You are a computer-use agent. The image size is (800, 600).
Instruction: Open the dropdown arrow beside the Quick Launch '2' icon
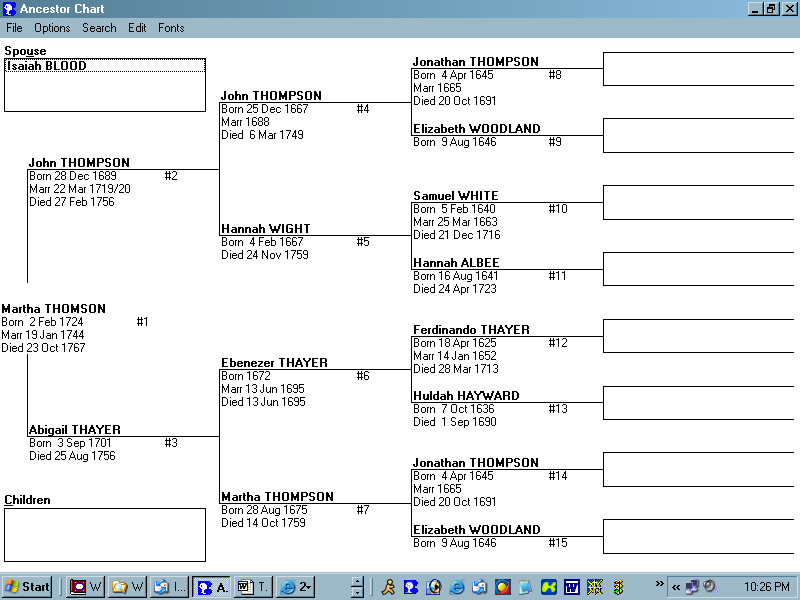[309, 588]
